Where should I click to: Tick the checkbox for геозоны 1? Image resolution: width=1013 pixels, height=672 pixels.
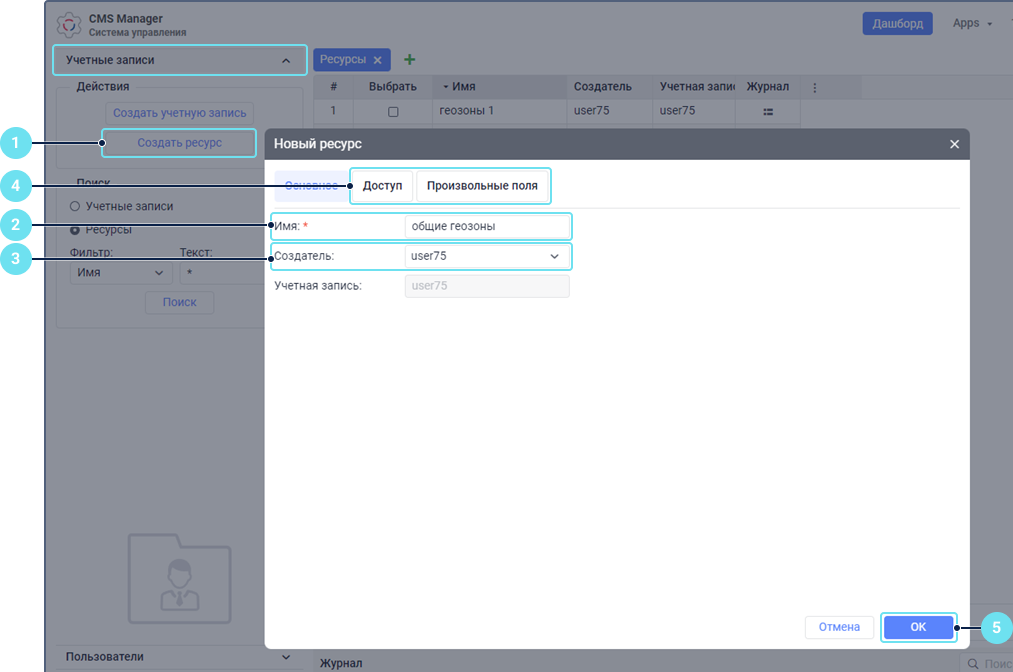point(393,111)
